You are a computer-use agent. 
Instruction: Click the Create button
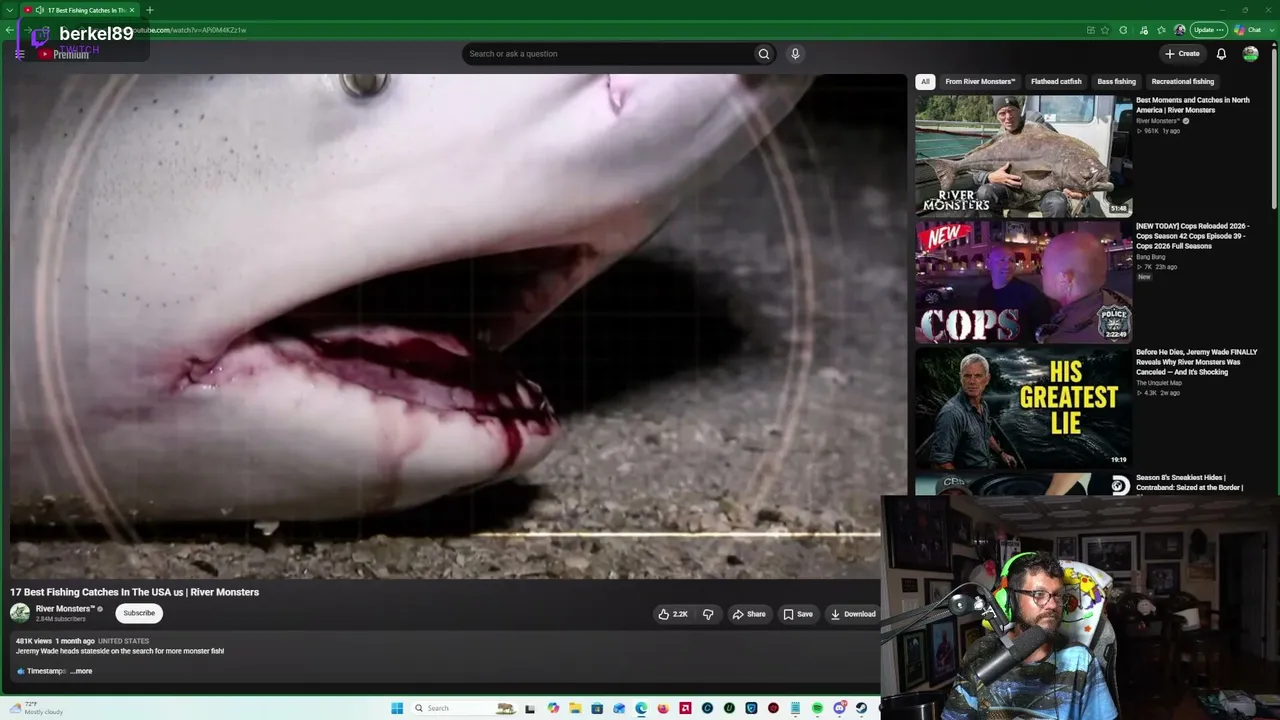tap(1182, 54)
